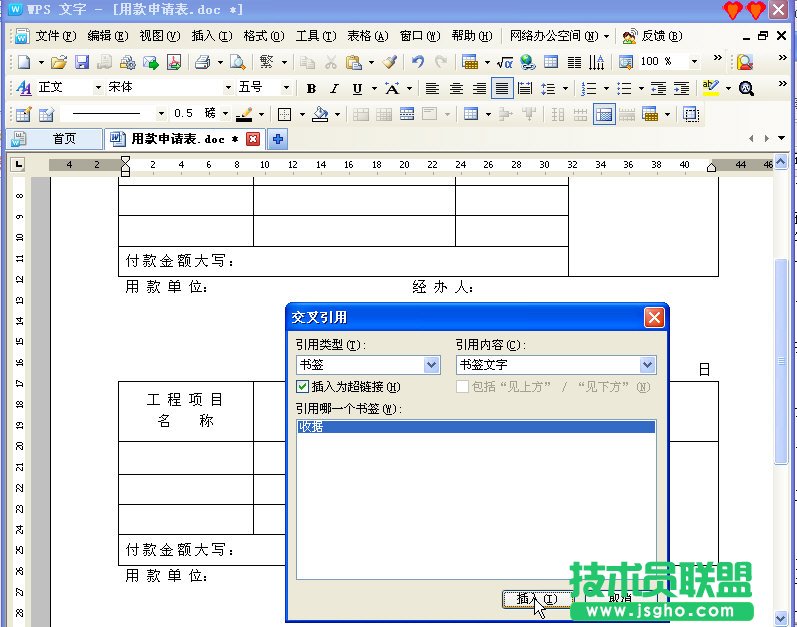This screenshot has width=797, height=627.
Task: Toggle Bold formatting button
Action: [x=311, y=88]
